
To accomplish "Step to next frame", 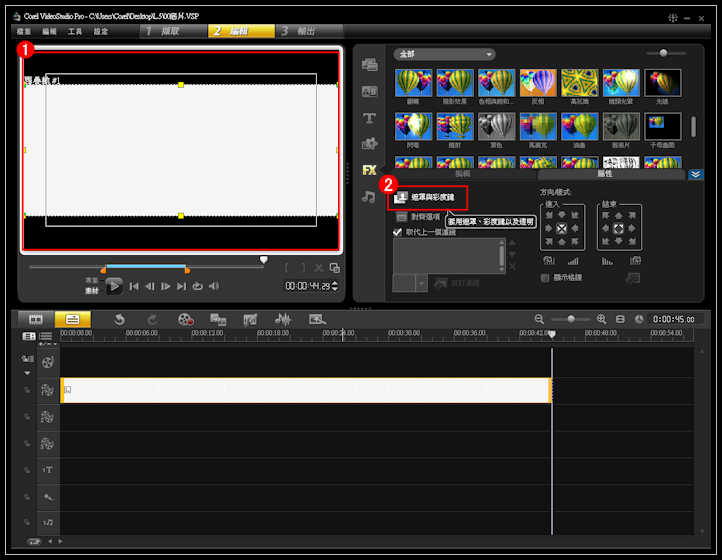I will (x=166, y=286).
